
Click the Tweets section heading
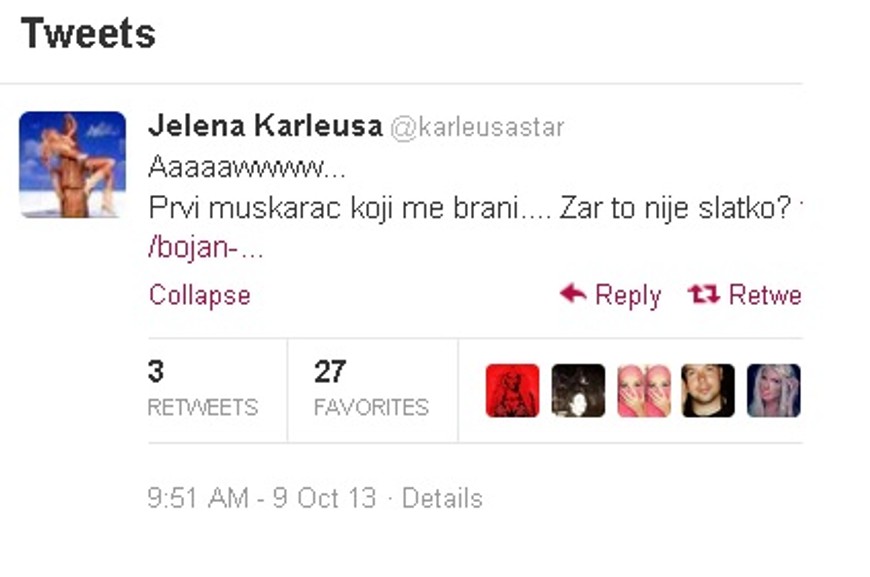click(88, 33)
